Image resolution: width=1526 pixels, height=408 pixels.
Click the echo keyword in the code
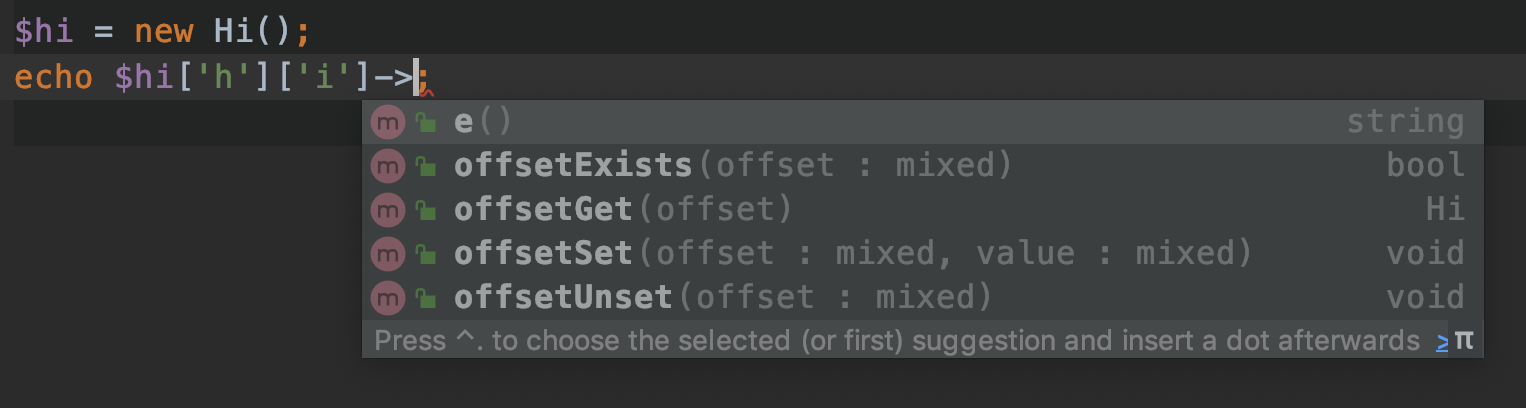[54, 77]
